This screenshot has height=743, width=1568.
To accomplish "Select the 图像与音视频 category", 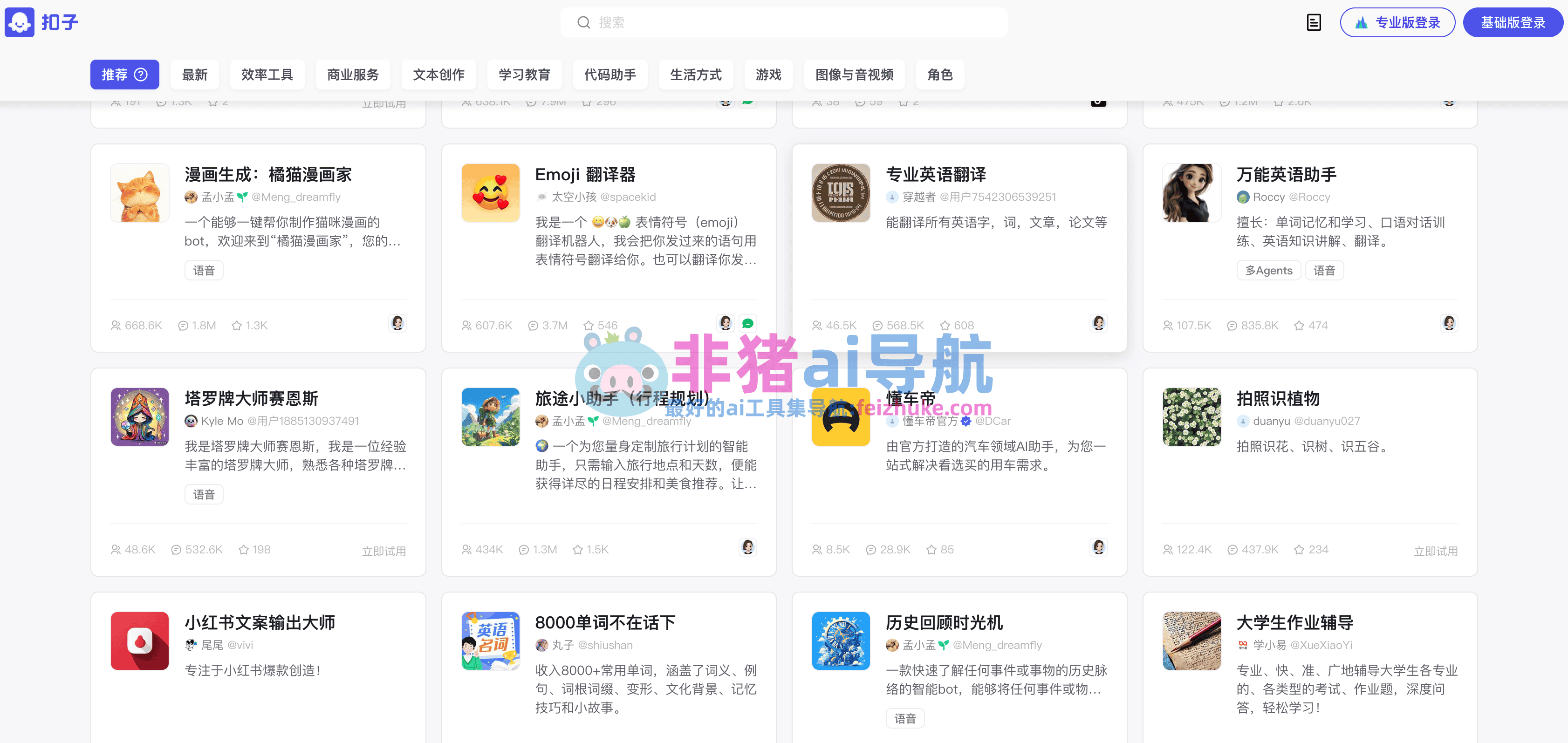I will coord(854,74).
